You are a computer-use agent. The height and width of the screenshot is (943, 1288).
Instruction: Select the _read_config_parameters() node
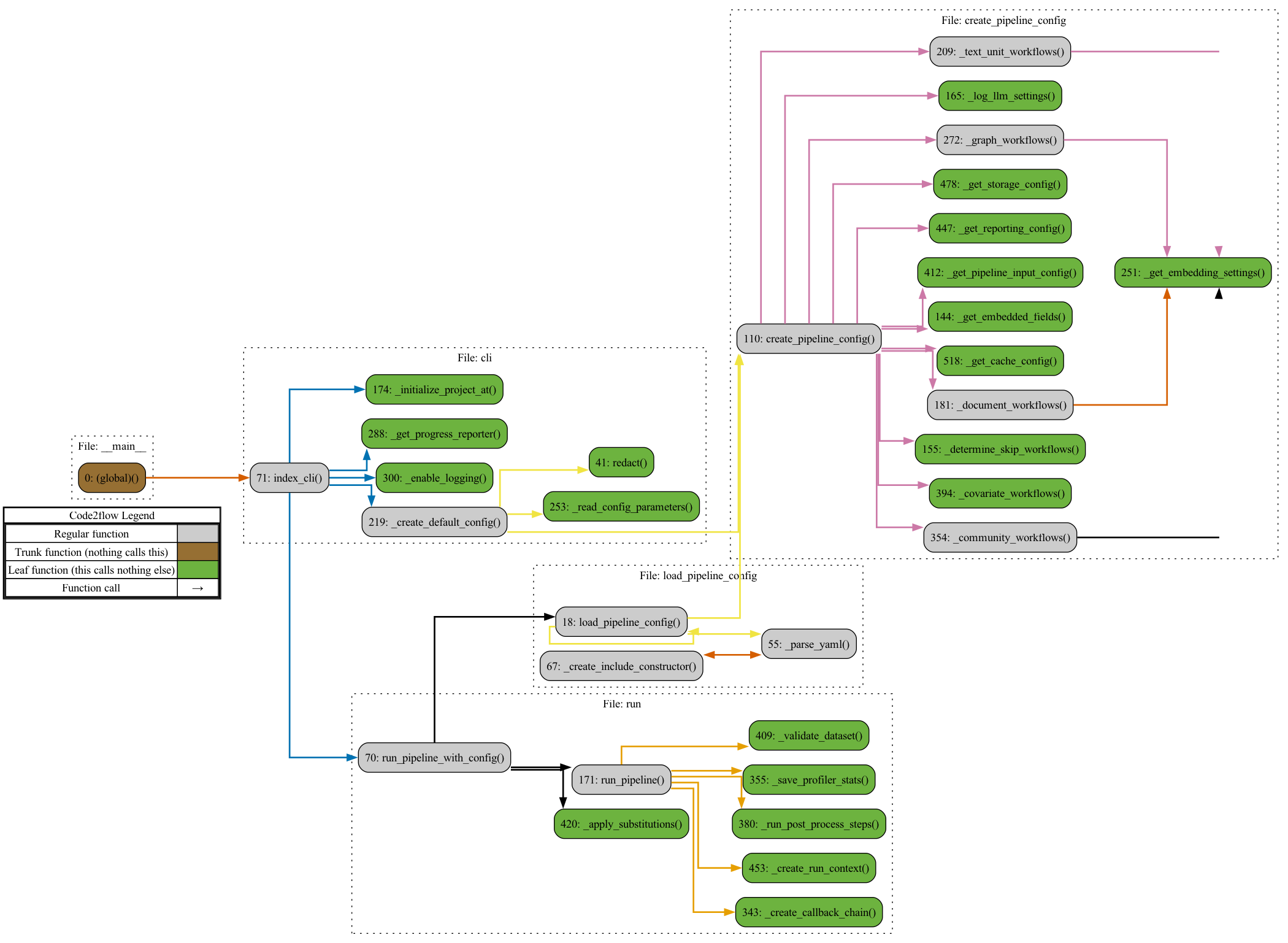pos(621,507)
